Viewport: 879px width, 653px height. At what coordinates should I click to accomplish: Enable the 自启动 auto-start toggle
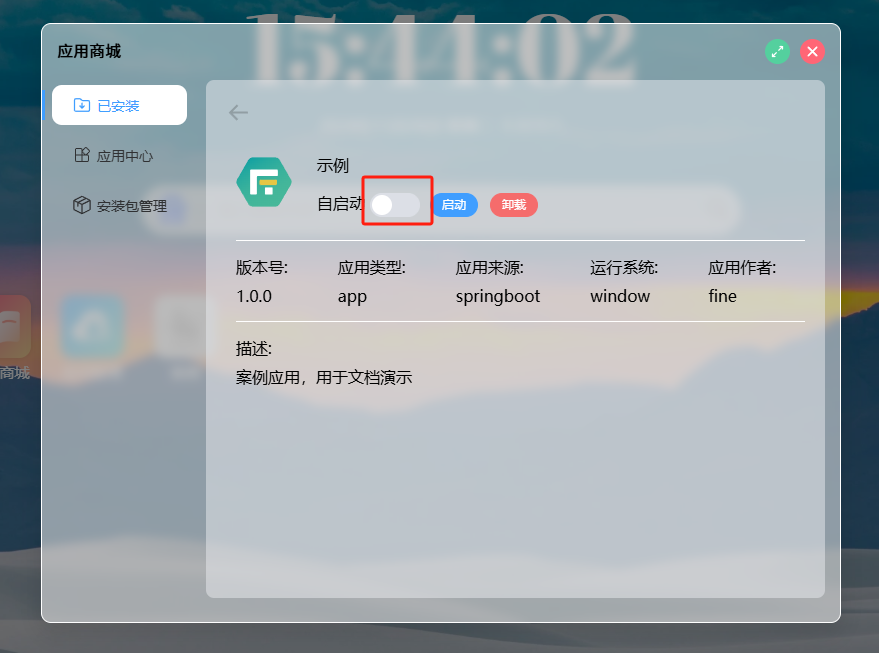[396, 204]
